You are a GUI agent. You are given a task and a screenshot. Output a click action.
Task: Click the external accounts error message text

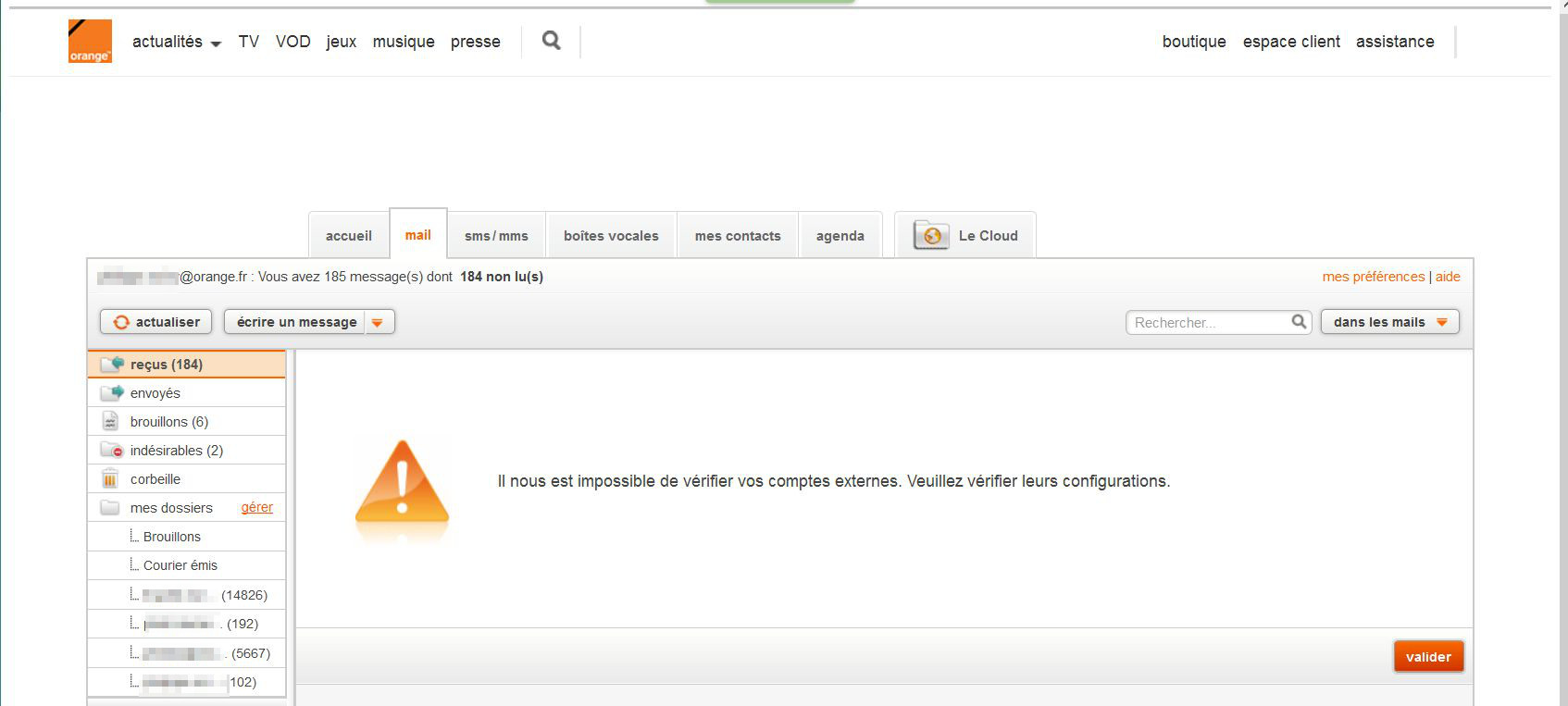(834, 481)
